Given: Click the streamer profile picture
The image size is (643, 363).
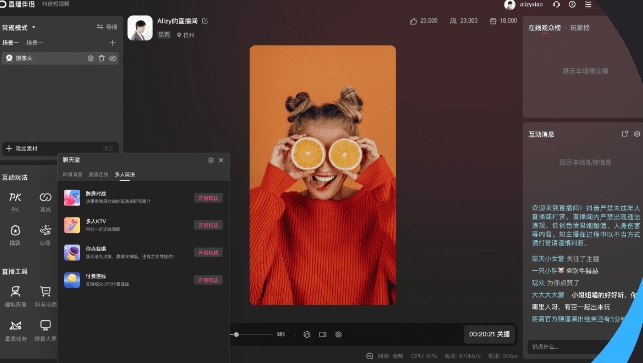Looking at the screenshot, I should point(140,28).
